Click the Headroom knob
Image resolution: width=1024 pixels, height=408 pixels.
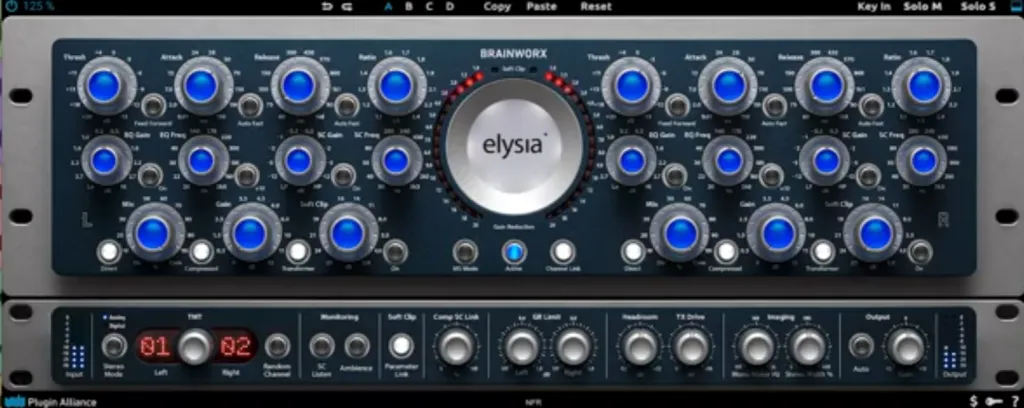pyautogui.click(x=641, y=346)
